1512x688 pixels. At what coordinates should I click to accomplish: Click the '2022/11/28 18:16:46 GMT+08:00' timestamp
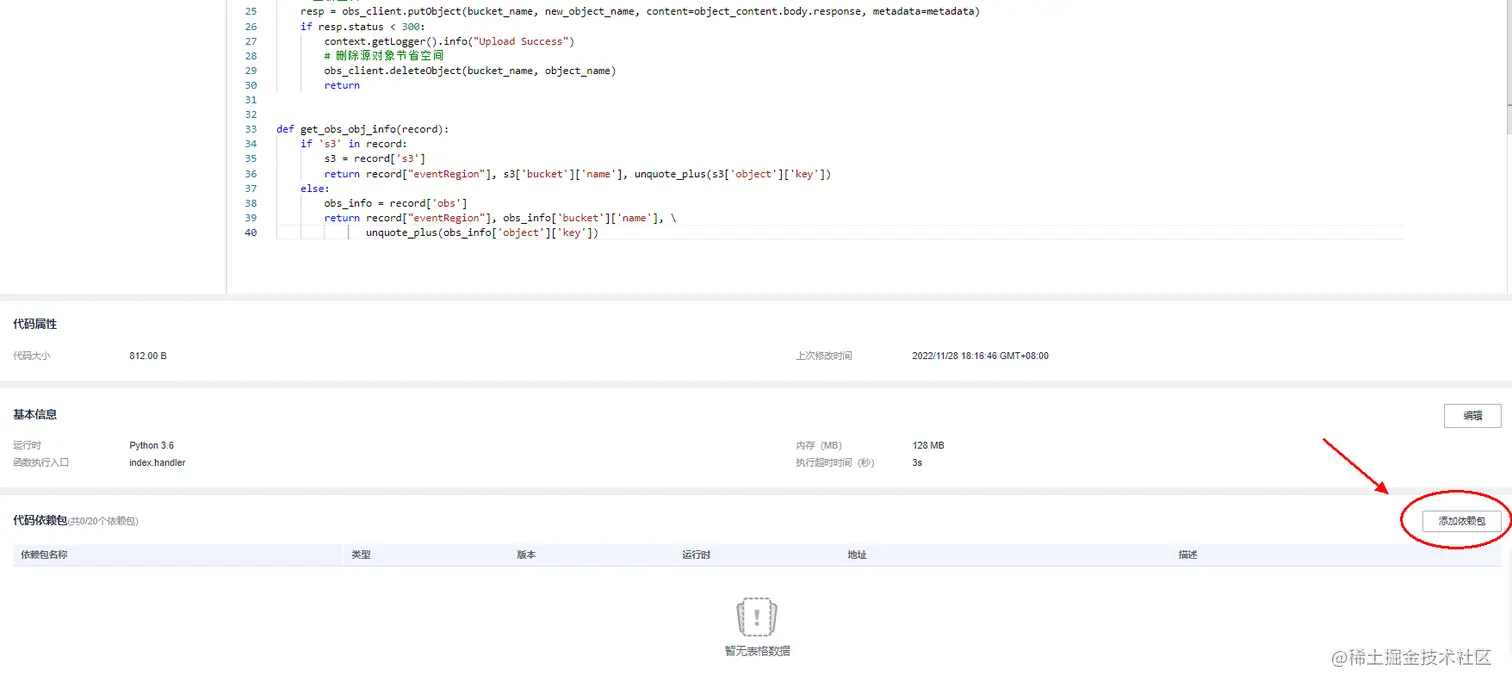[980, 356]
